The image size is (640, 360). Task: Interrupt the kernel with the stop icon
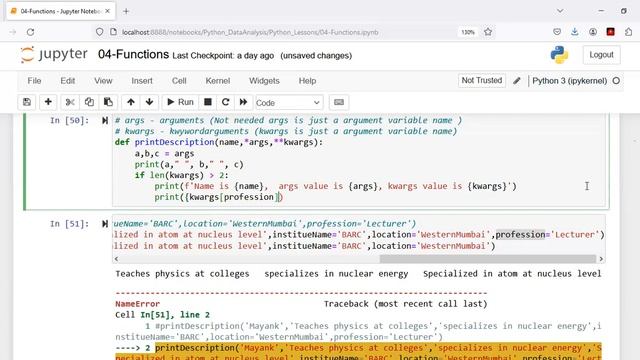tap(208, 102)
